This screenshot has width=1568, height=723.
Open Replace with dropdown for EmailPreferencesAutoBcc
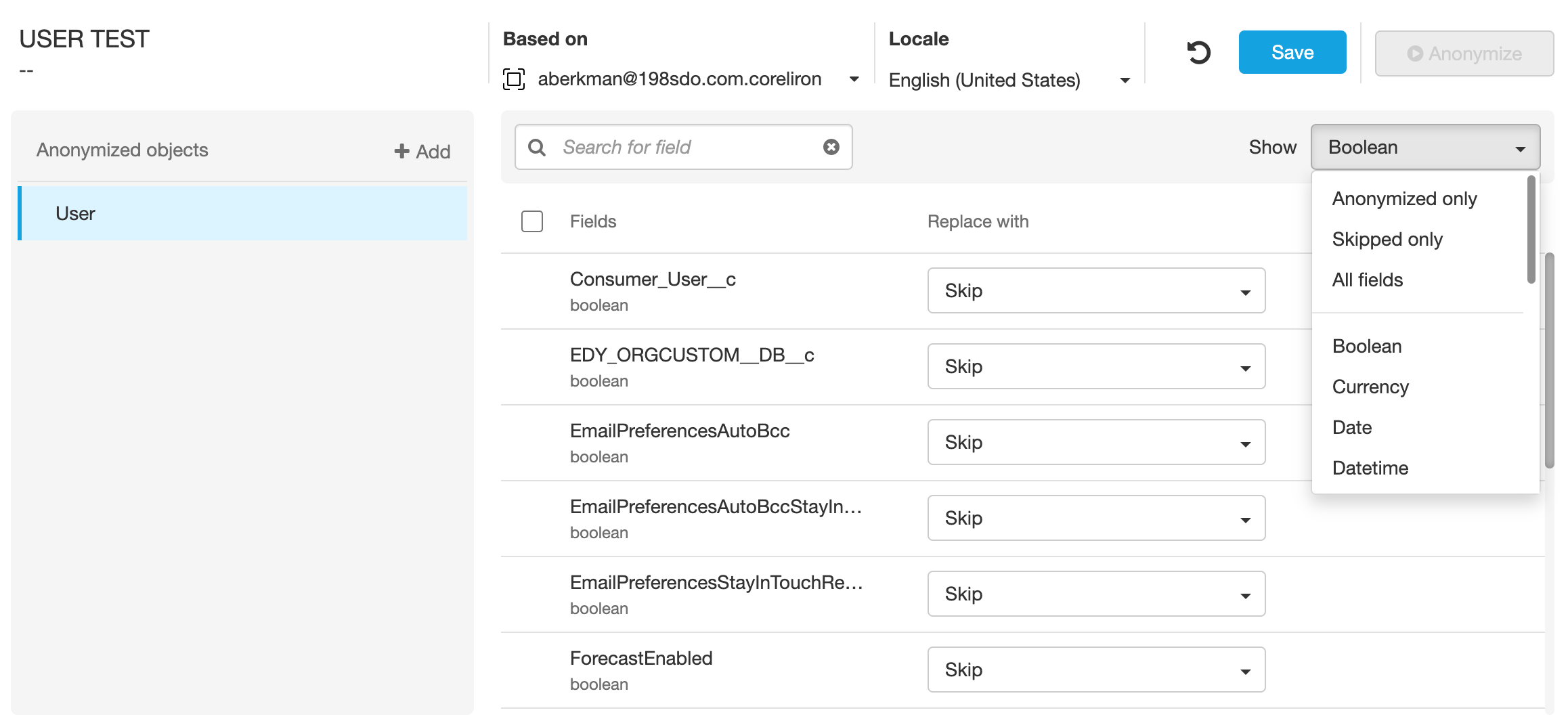tap(1096, 442)
